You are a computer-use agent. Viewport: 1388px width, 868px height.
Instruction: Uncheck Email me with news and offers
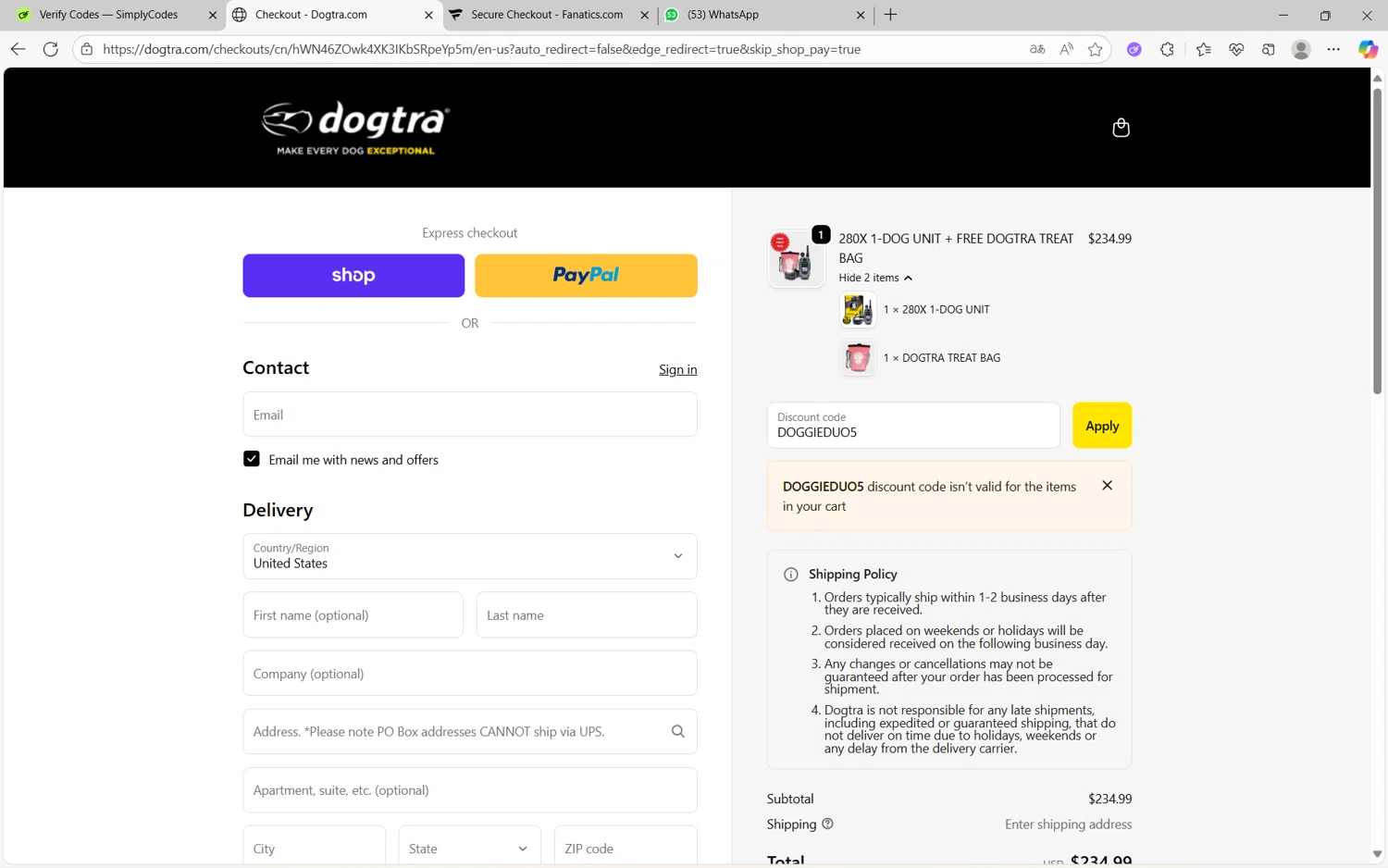(x=251, y=459)
